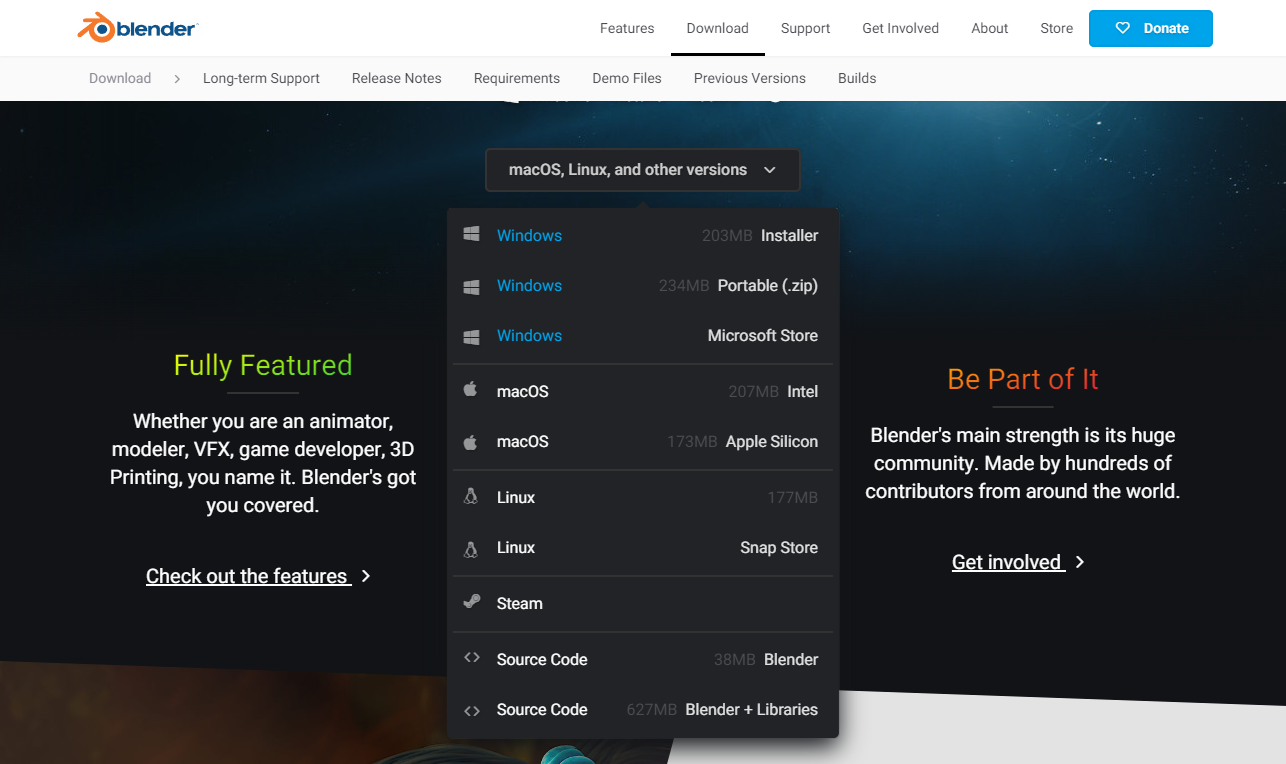Click arrow next to Check out the features
Image resolution: width=1286 pixels, height=764 pixels.
click(x=366, y=576)
